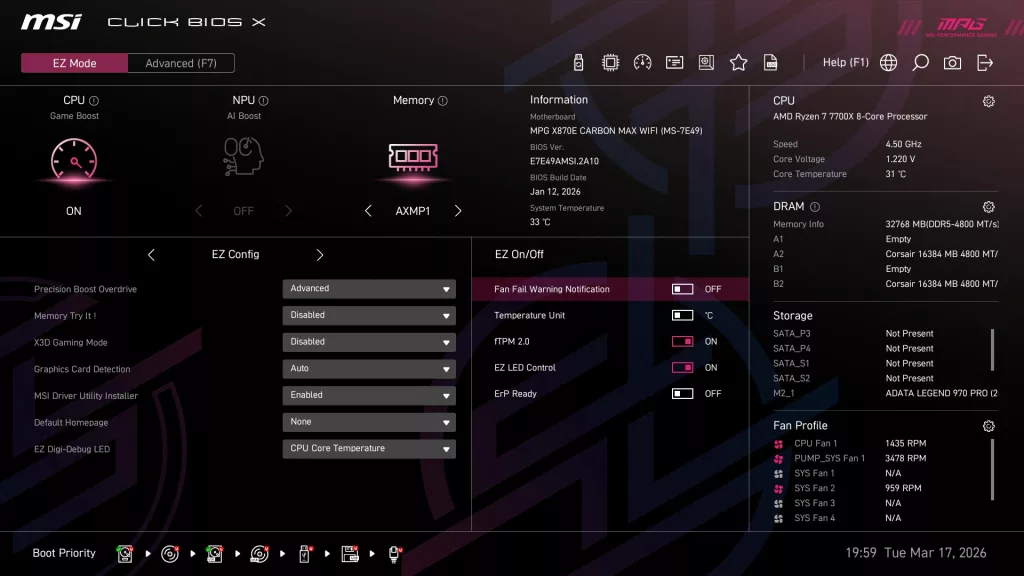
Task: Take a screenshot using the camera icon
Action: point(952,61)
